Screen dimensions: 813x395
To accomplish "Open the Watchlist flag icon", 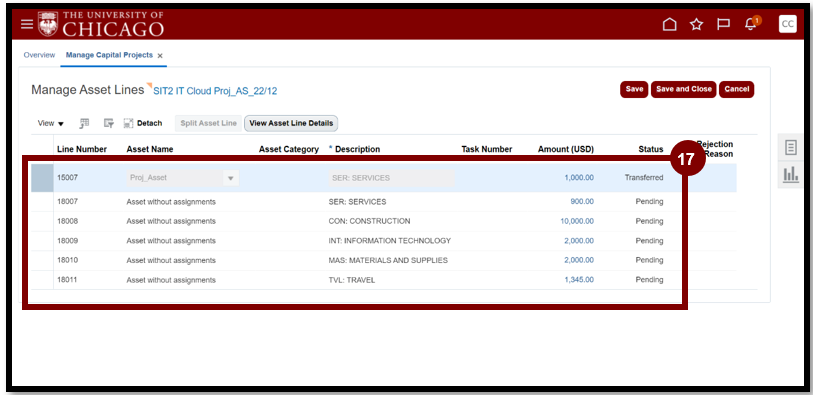I will [723, 24].
